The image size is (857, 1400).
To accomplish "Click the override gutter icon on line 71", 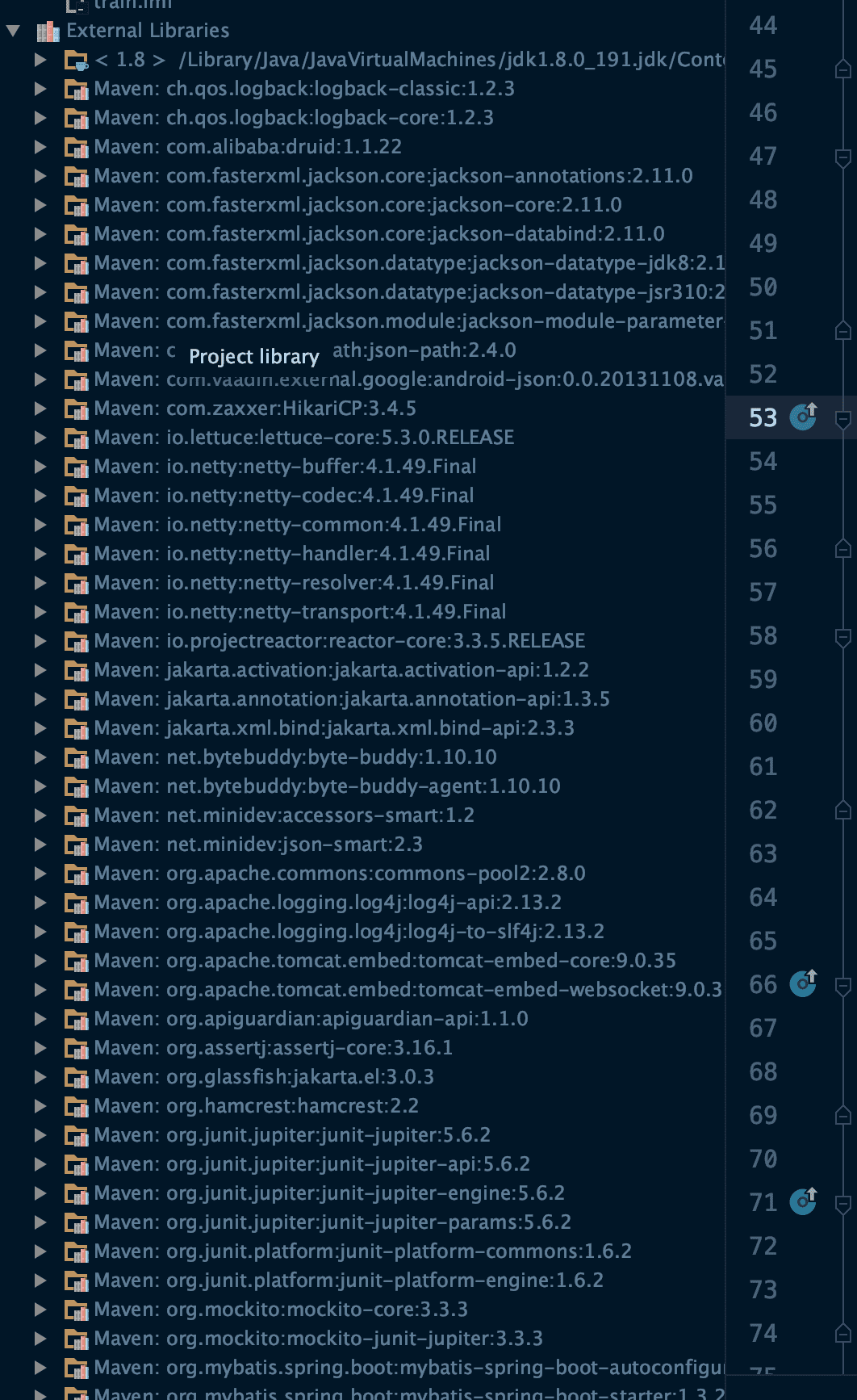I will tap(803, 1201).
